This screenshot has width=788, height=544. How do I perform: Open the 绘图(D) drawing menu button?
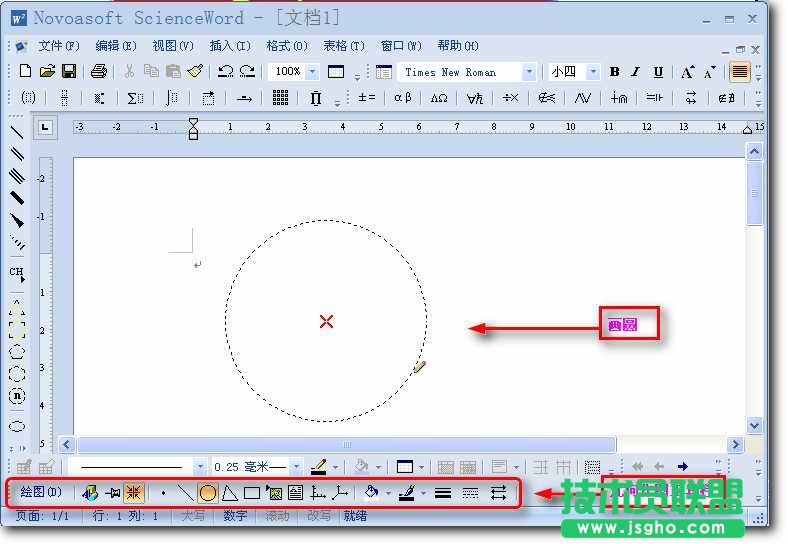pos(41,491)
